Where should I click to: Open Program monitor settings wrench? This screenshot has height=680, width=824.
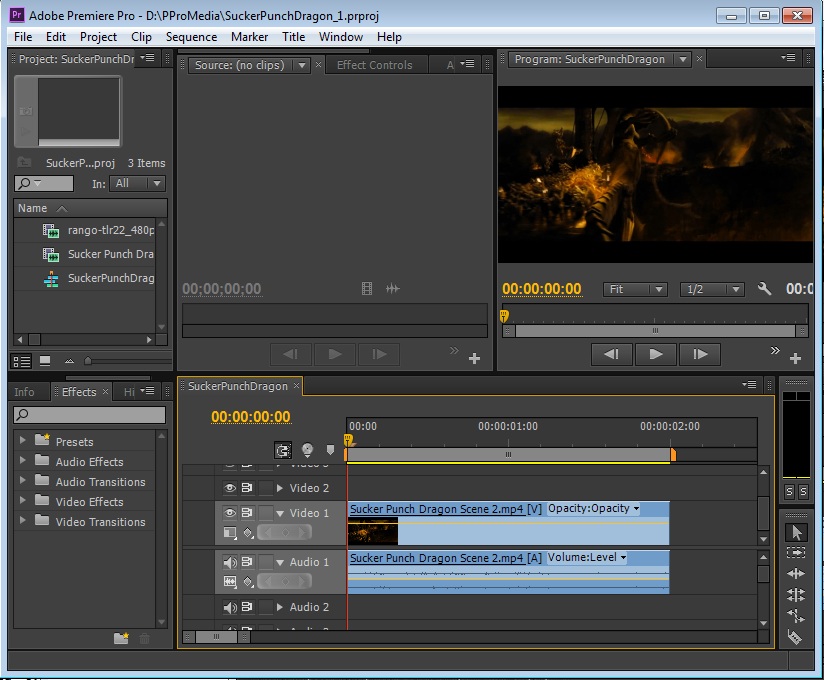(x=764, y=289)
